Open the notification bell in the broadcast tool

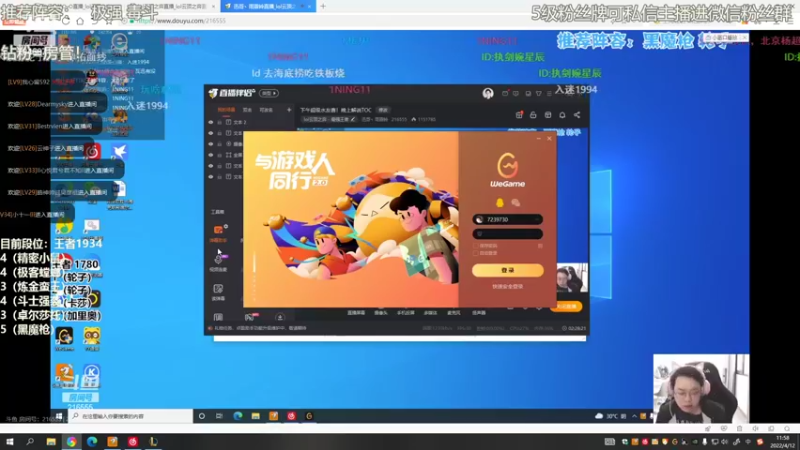(562, 115)
